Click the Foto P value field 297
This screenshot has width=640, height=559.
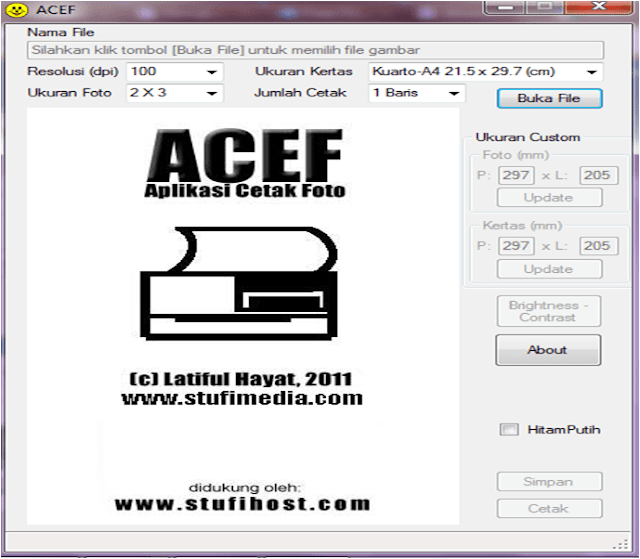tap(516, 175)
